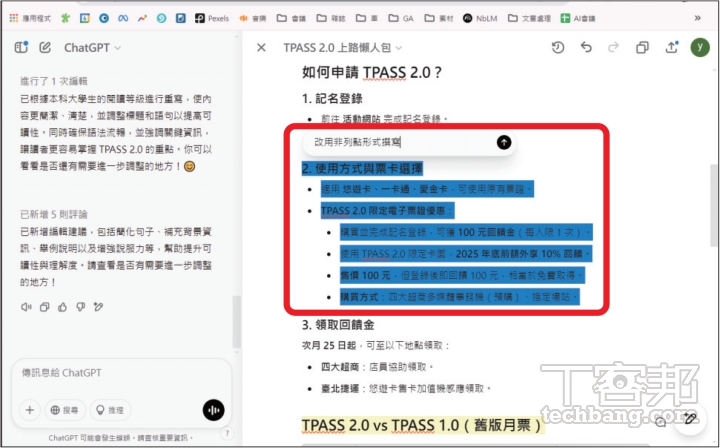Image resolution: width=720 pixels, height=448 pixels.
Task: Open the GA bookmarks folder
Action: point(401,18)
